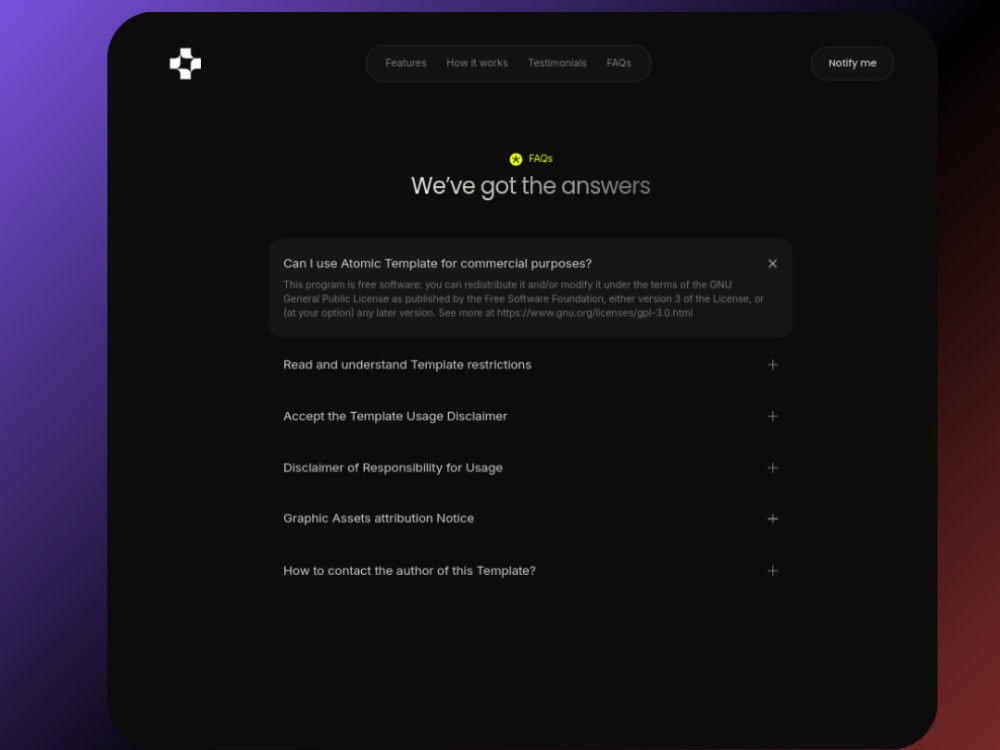The width and height of the screenshot is (1000, 750).
Task: Click plus icon for contact author row
Action: [x=772, y=571]
